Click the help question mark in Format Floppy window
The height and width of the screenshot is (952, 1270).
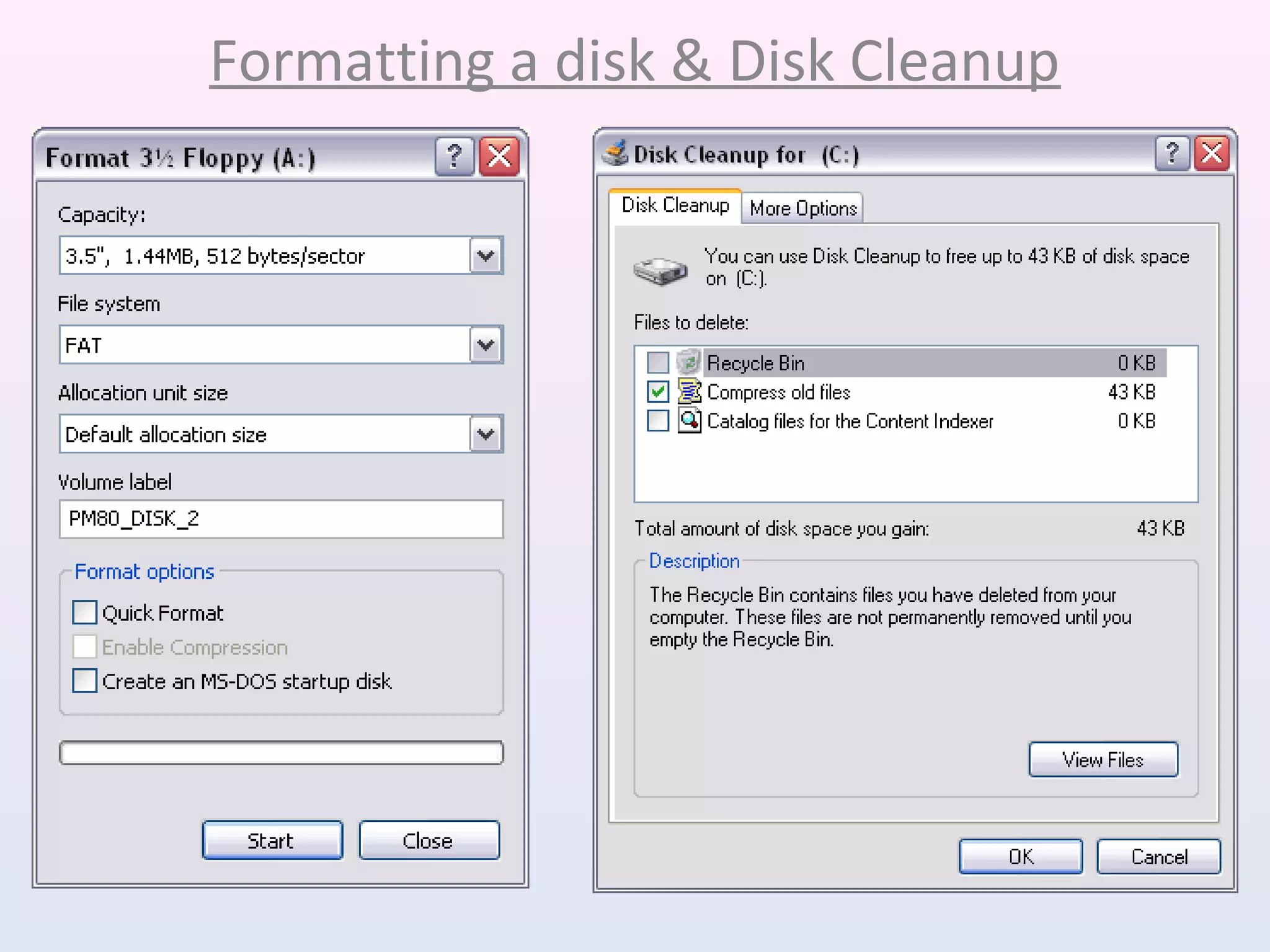455,156
